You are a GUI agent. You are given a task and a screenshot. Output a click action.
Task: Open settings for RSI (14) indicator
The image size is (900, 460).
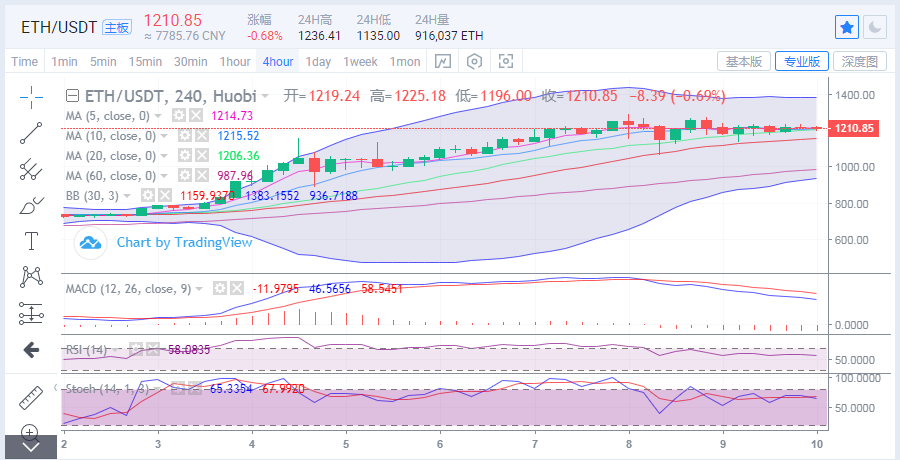pos(135,349)
